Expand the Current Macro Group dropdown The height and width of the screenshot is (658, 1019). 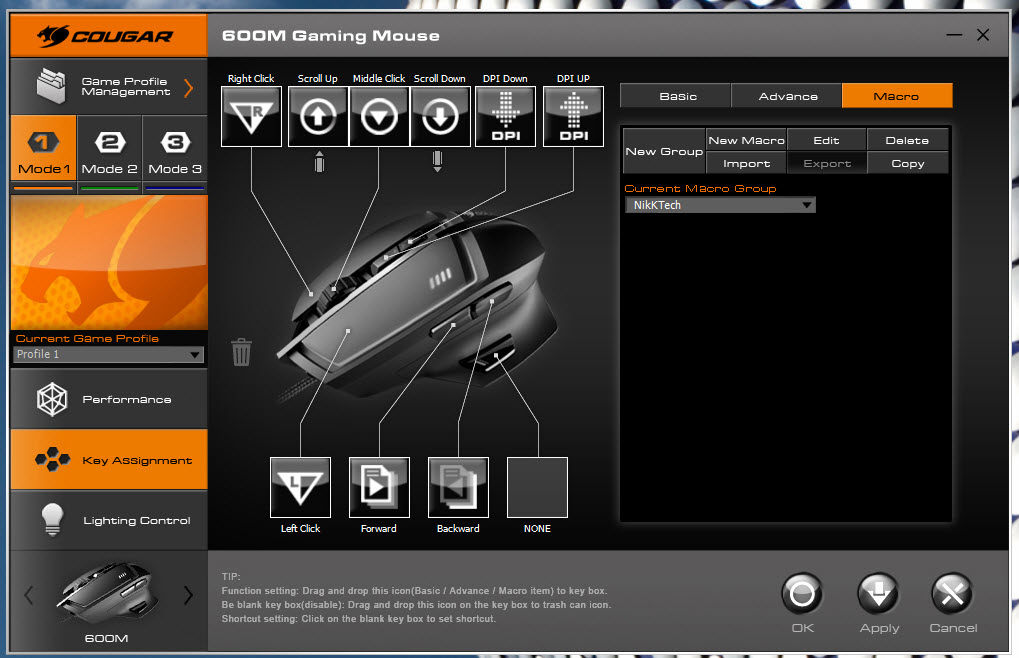720,205
